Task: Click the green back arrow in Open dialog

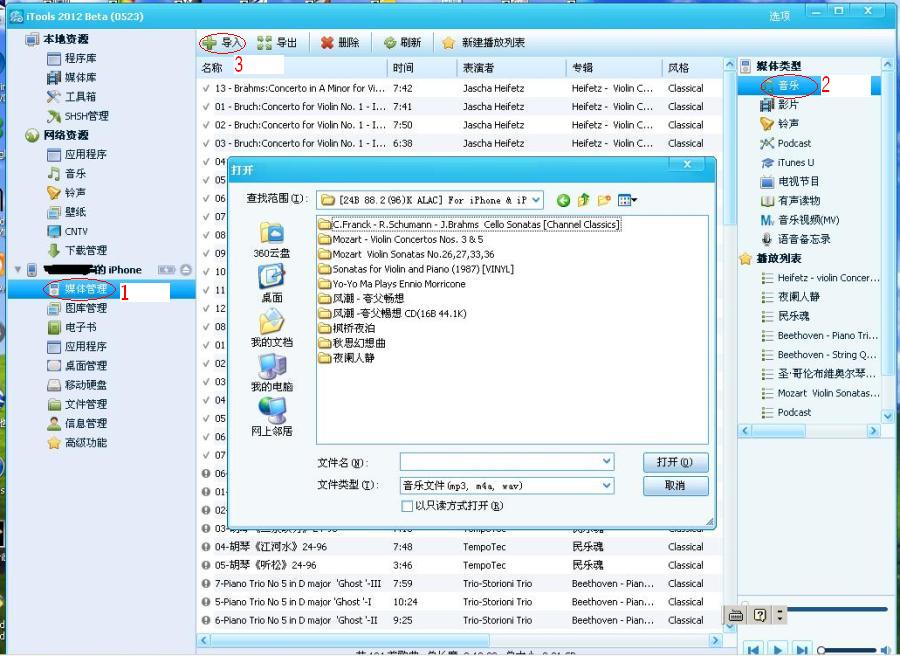Action: (x=563, y=200)
